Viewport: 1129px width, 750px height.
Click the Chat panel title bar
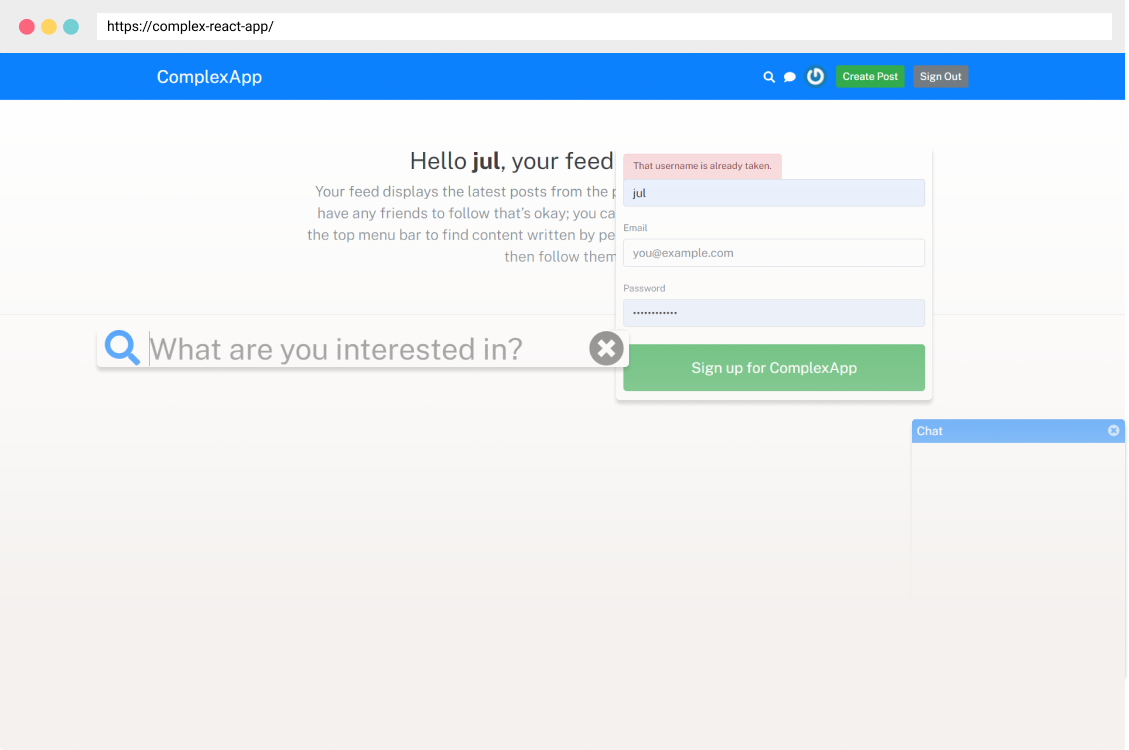point(1018,431)
